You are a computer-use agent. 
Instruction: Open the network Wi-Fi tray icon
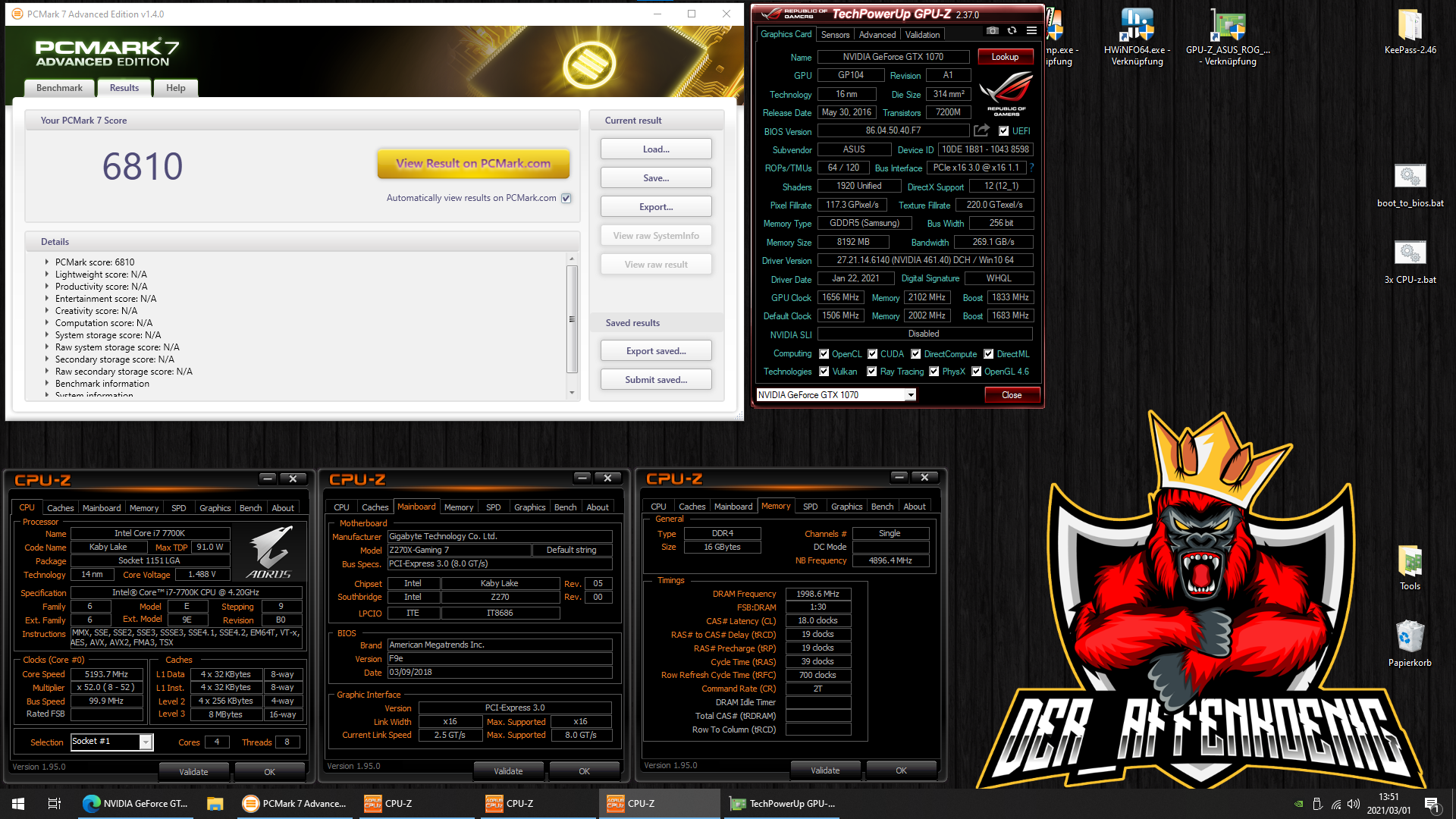tap(1335, 804)
